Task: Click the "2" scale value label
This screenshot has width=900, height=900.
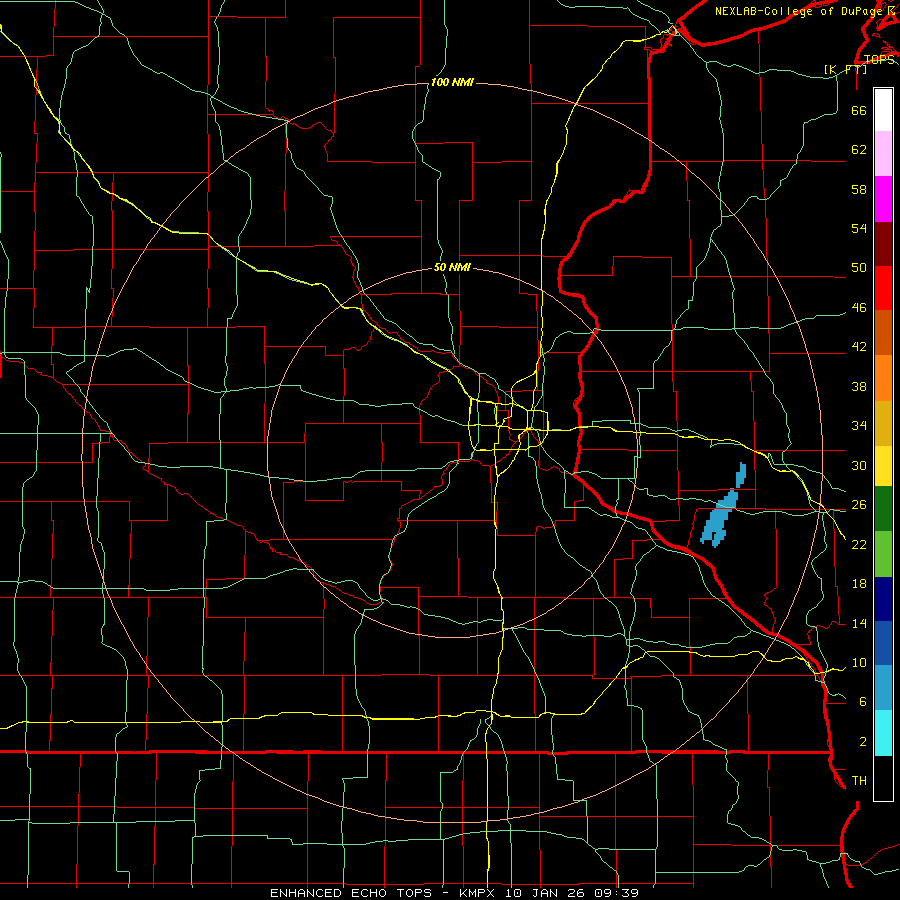Action: [x=863, y=742]
